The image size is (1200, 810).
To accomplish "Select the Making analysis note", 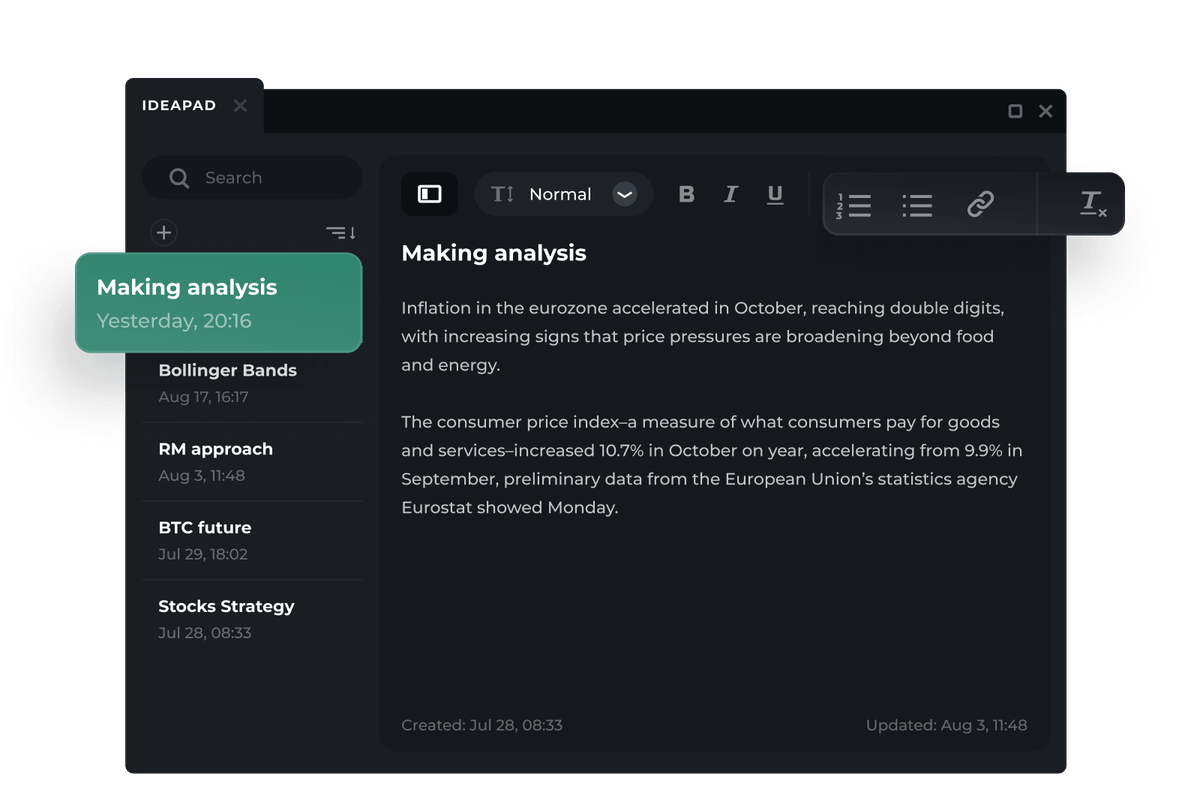I will [219, 303].
